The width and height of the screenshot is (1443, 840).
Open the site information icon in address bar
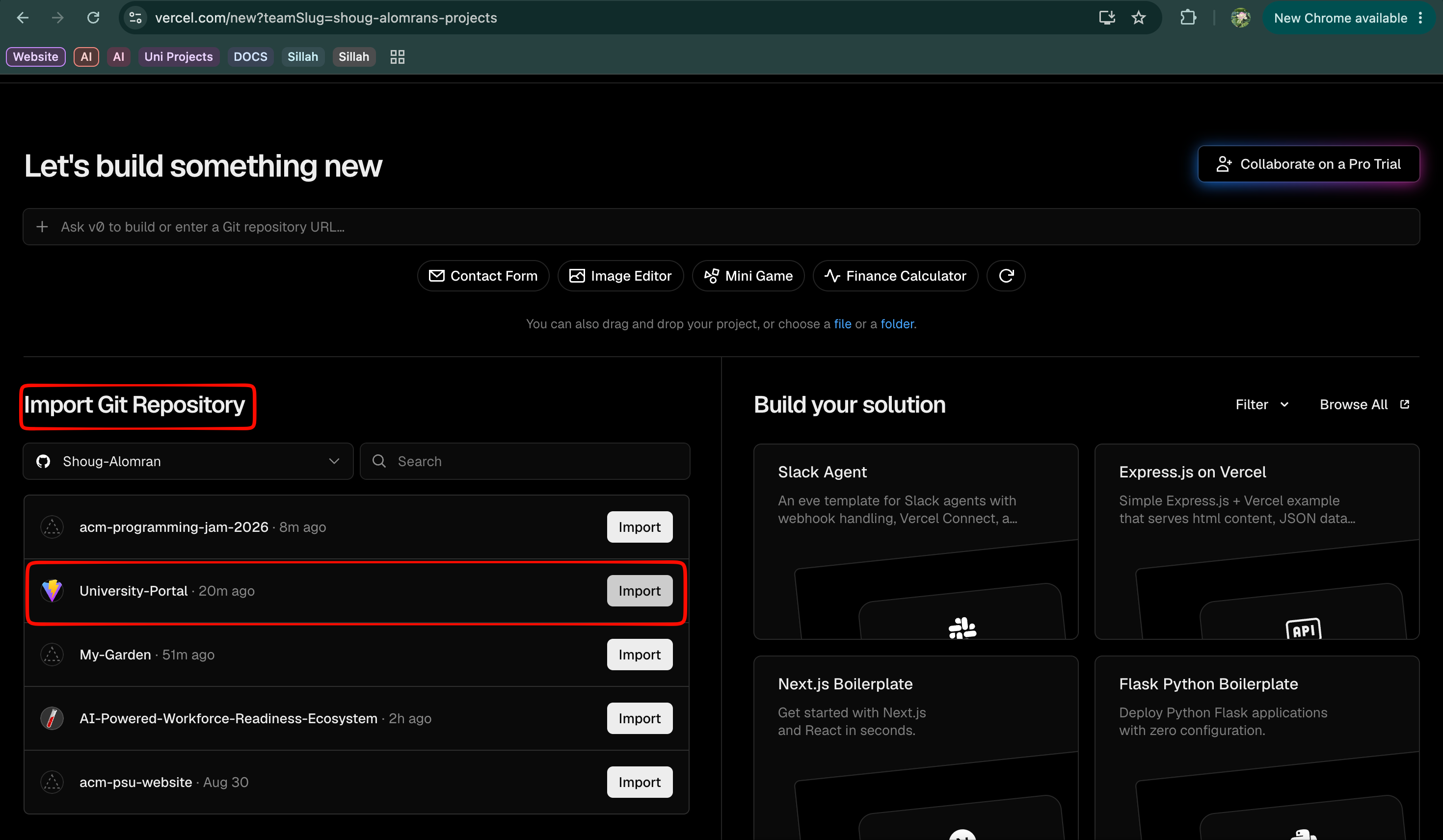pyautogui.click(x=135, y=18)
